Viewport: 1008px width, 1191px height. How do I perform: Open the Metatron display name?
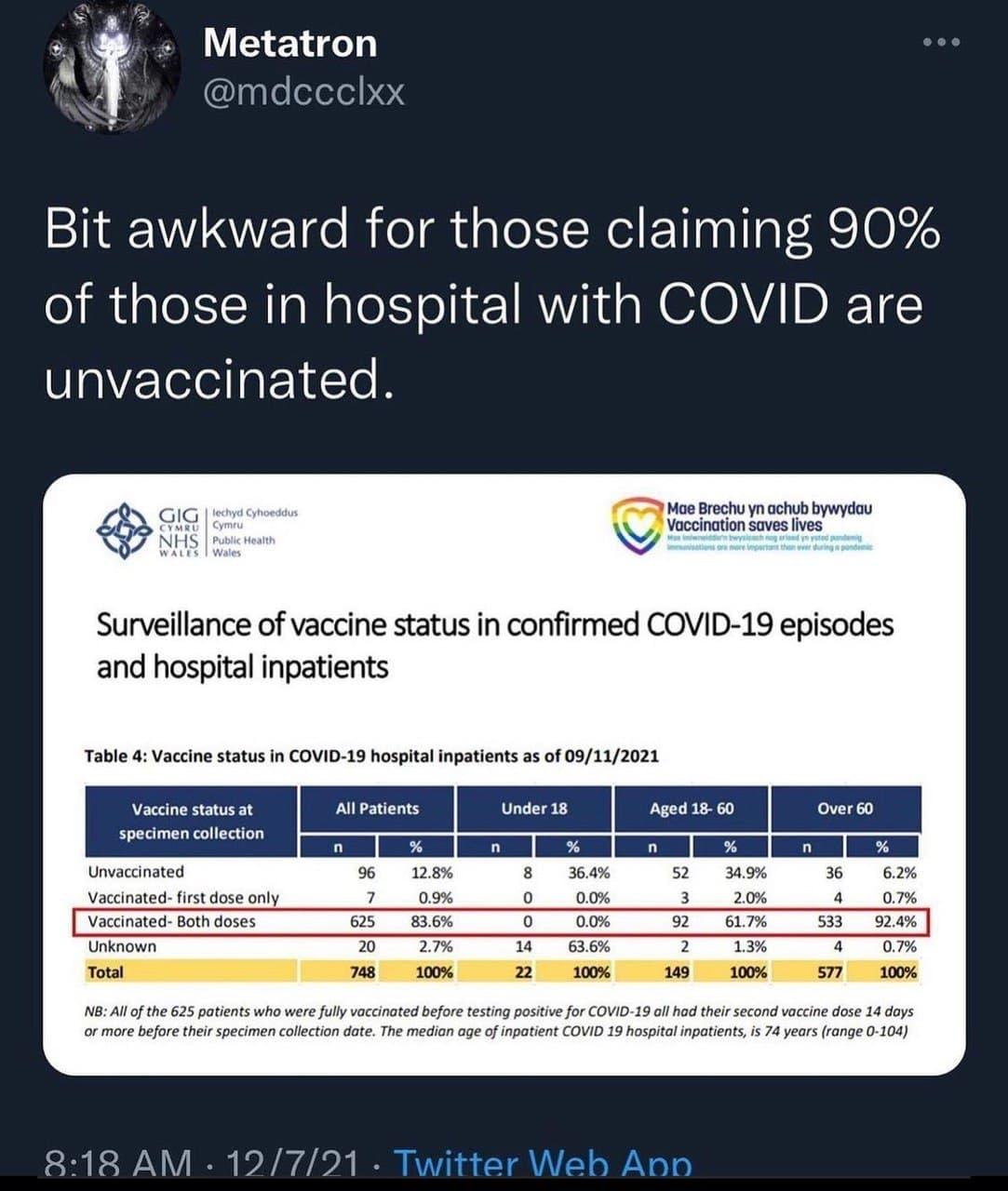(x=289, y=43)
